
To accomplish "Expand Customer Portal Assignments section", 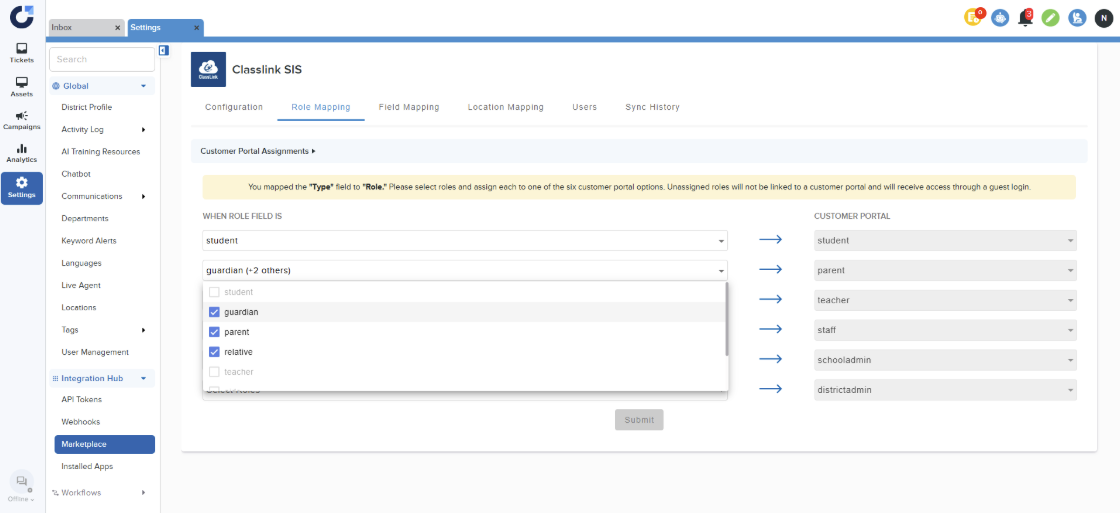I will coord(258,151).
